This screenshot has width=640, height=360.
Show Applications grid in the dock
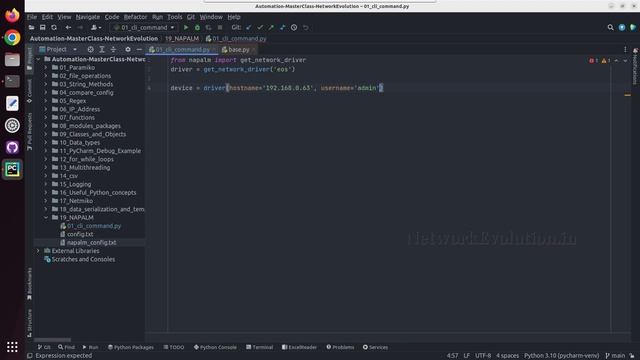pyautogui.click(x=12, y=347)
